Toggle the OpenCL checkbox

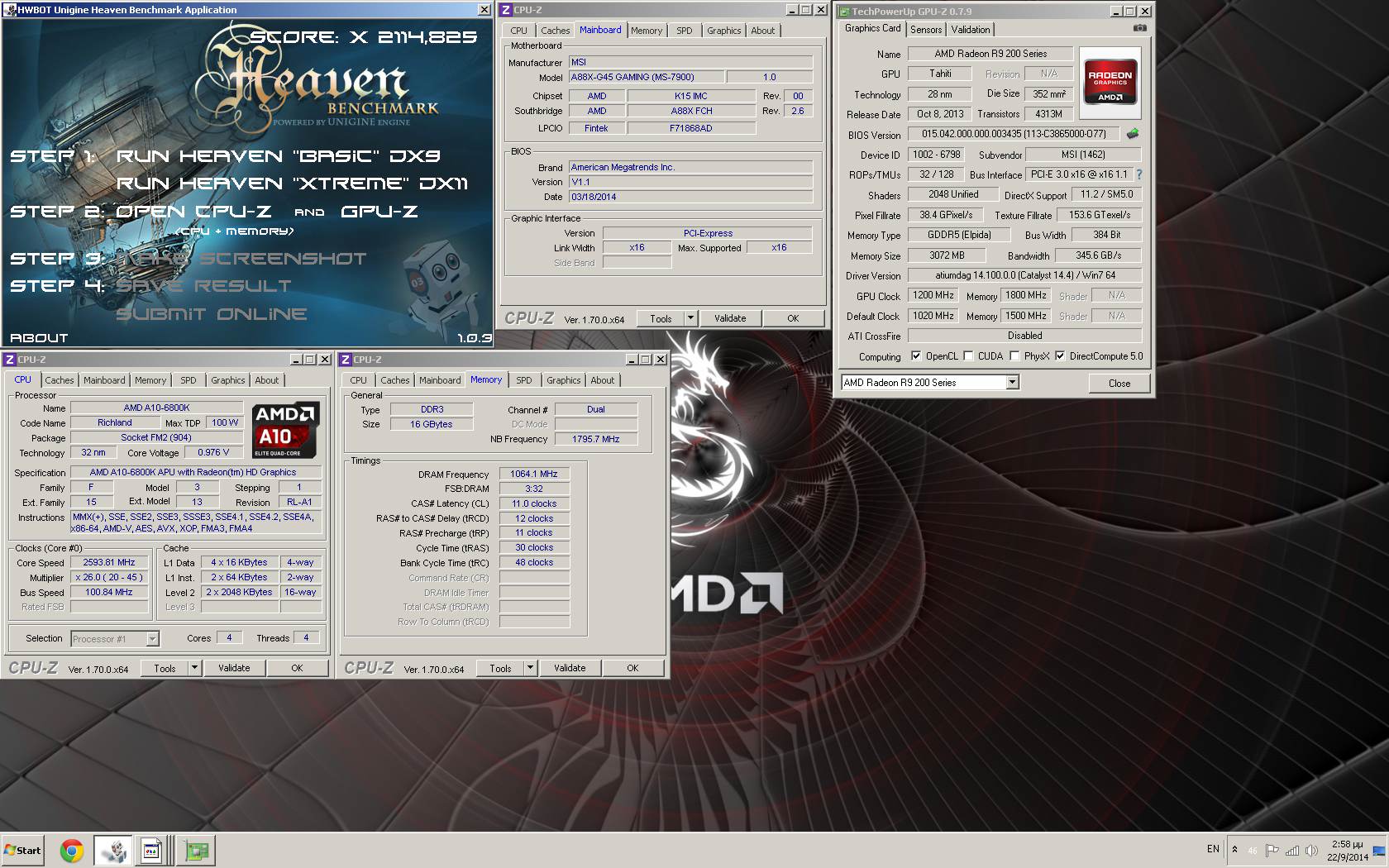(x=916, y=356)
